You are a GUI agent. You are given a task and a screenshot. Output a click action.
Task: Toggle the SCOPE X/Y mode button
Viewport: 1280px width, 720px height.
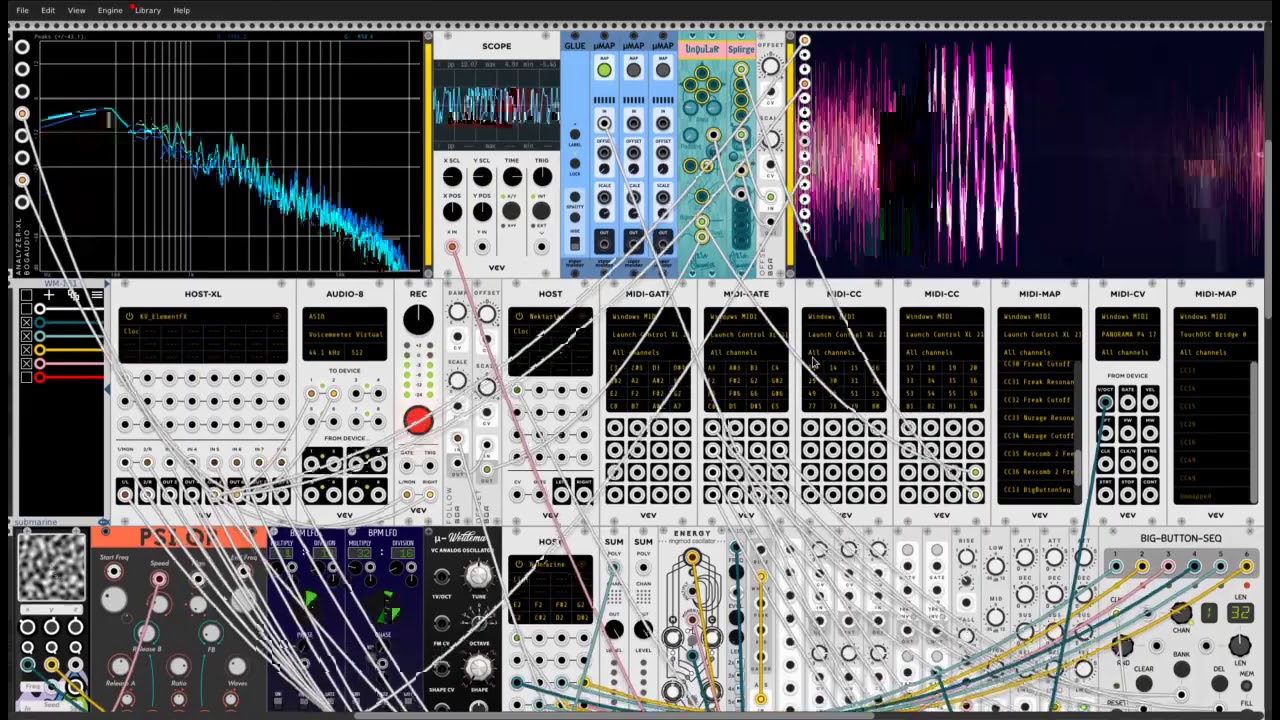tap(512, 211)
